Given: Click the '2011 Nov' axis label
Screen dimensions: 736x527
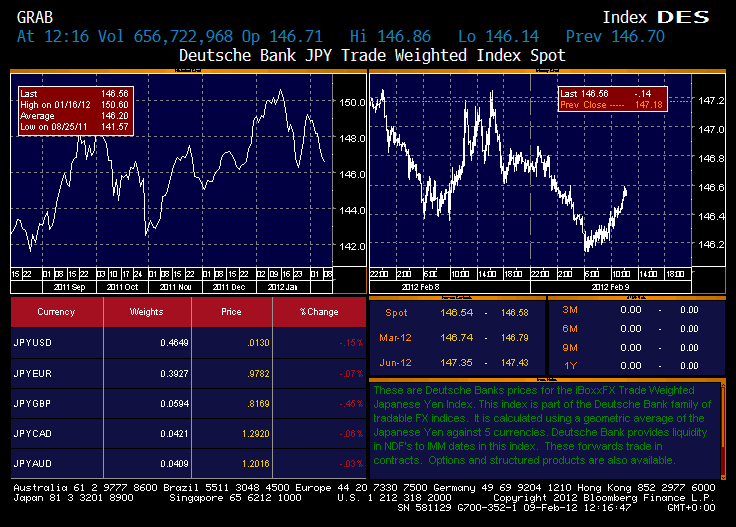Looking at the screenshot, I should tap(176, 287).
